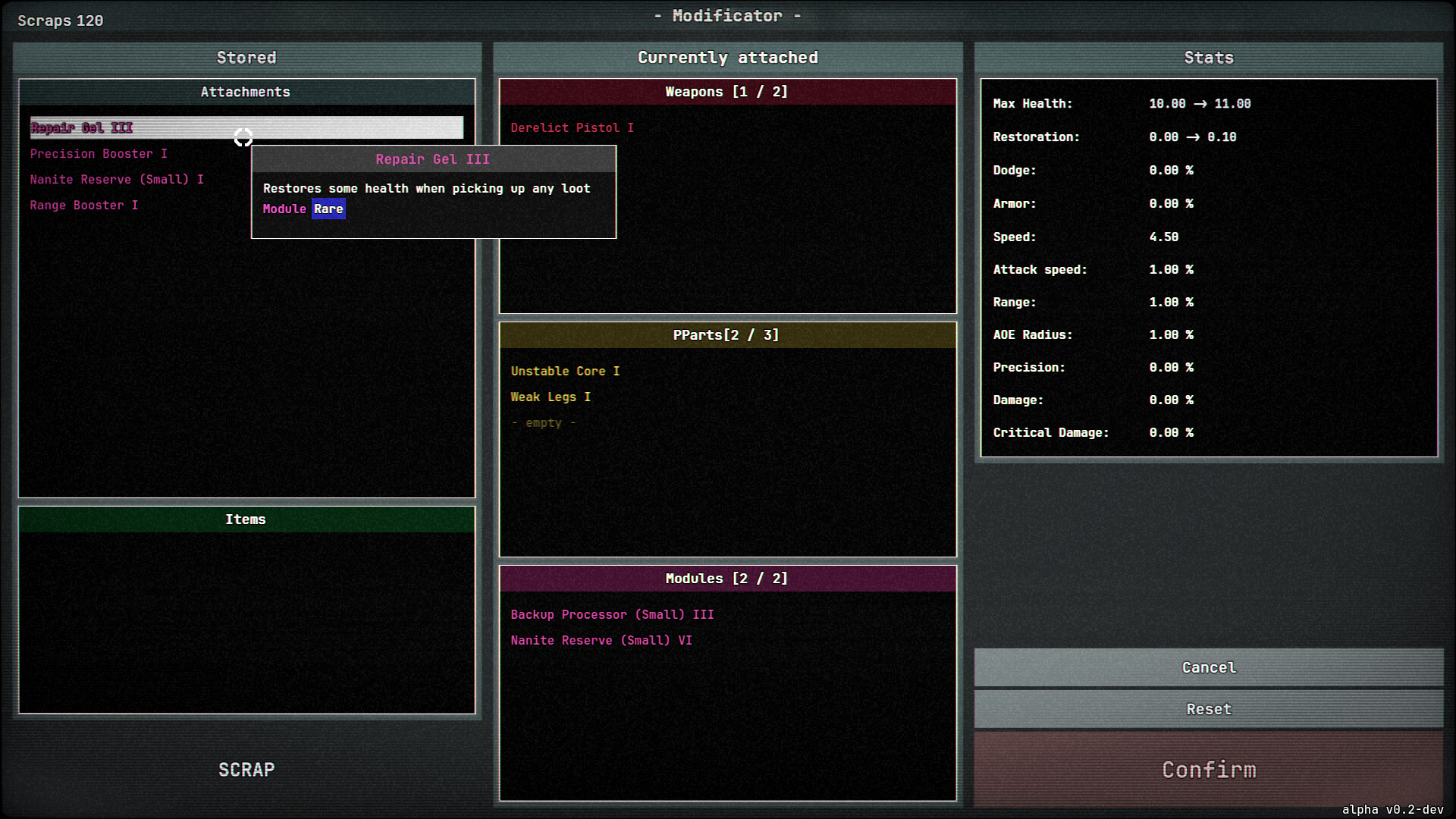
Task: Select Precision Booster I attachment
Action: (x=99, y=153)
